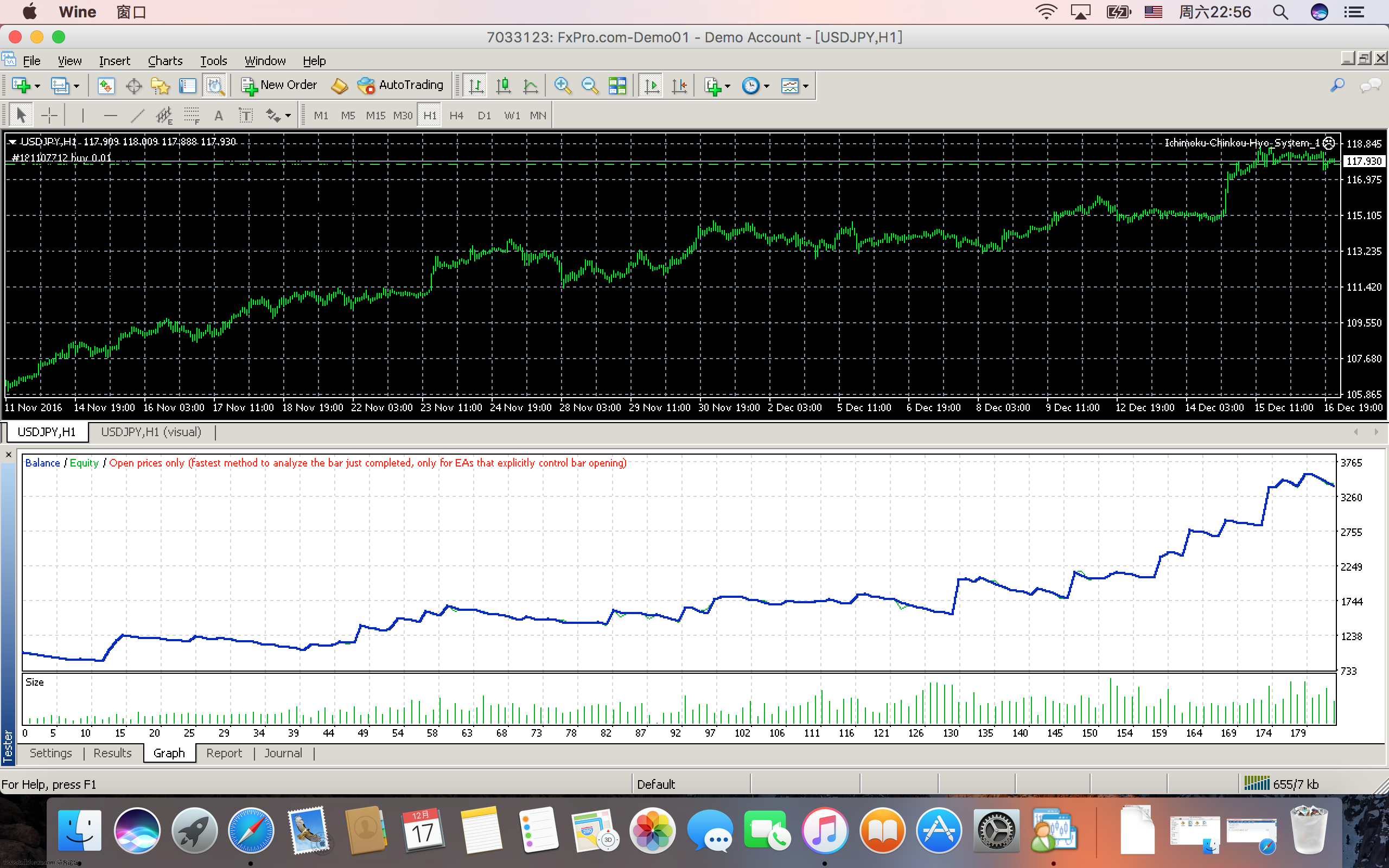
Task: Click the Default profile status field
Action: (x=691, y=784)
